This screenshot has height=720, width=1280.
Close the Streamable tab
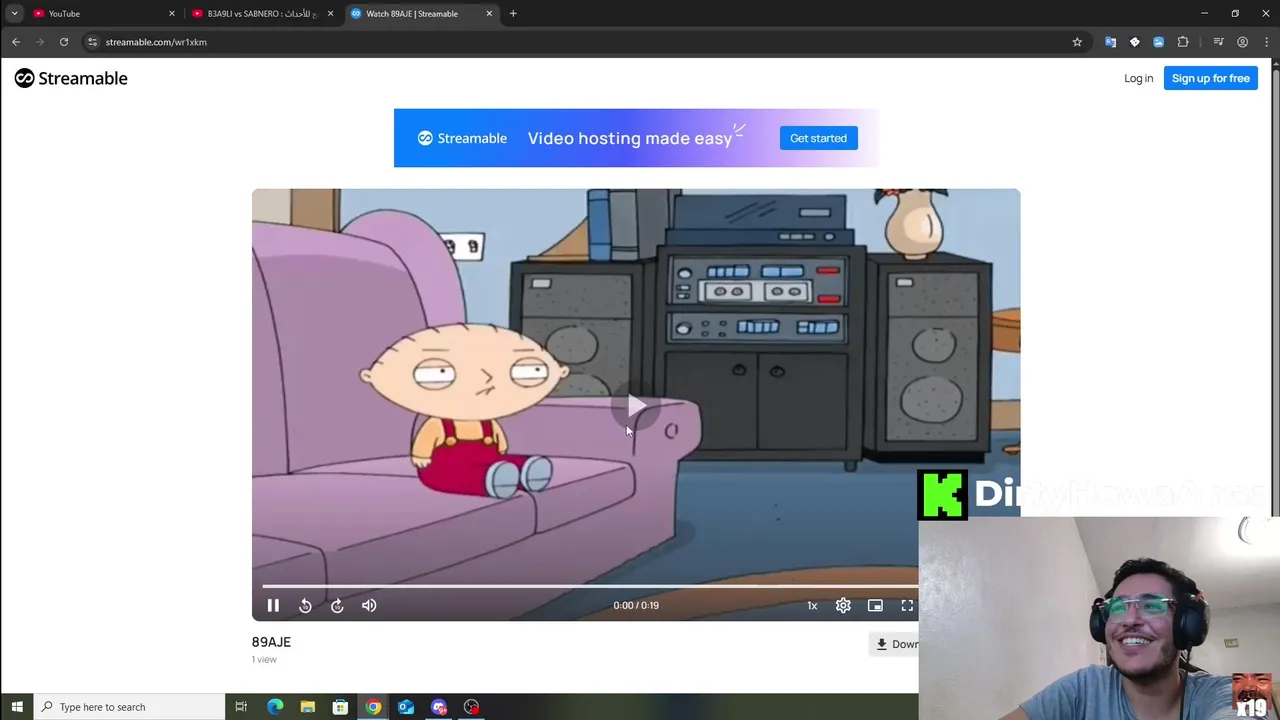click(489, 14)
